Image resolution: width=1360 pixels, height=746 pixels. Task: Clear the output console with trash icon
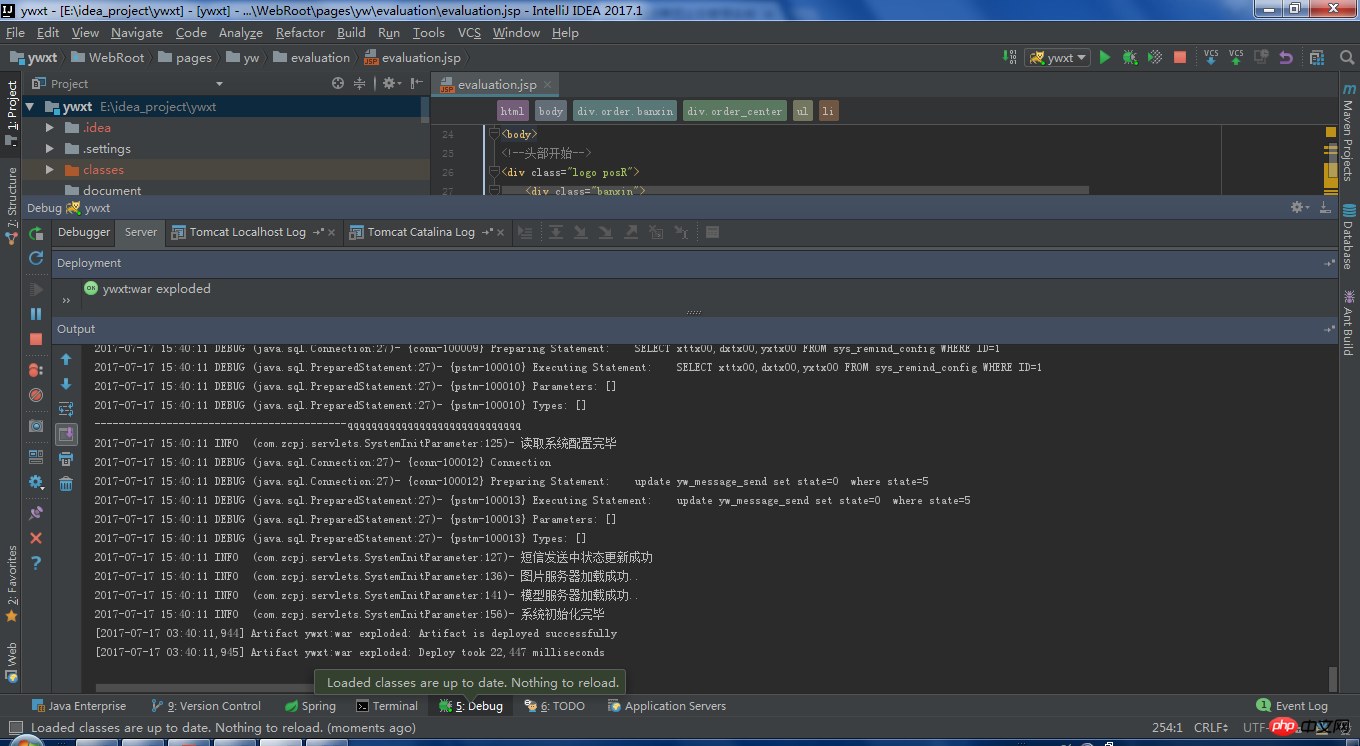coord(66,484)
